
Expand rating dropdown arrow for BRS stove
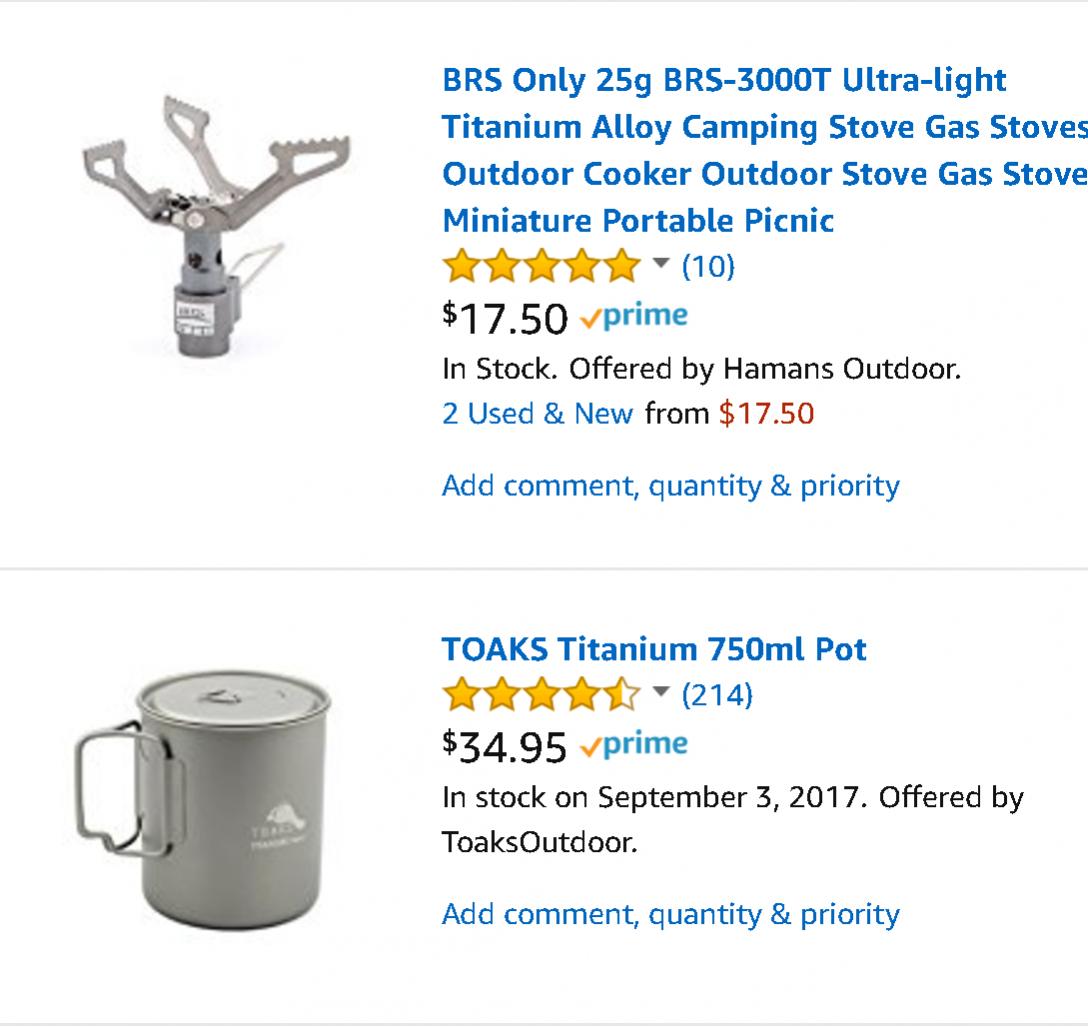(x=661, y=263)
